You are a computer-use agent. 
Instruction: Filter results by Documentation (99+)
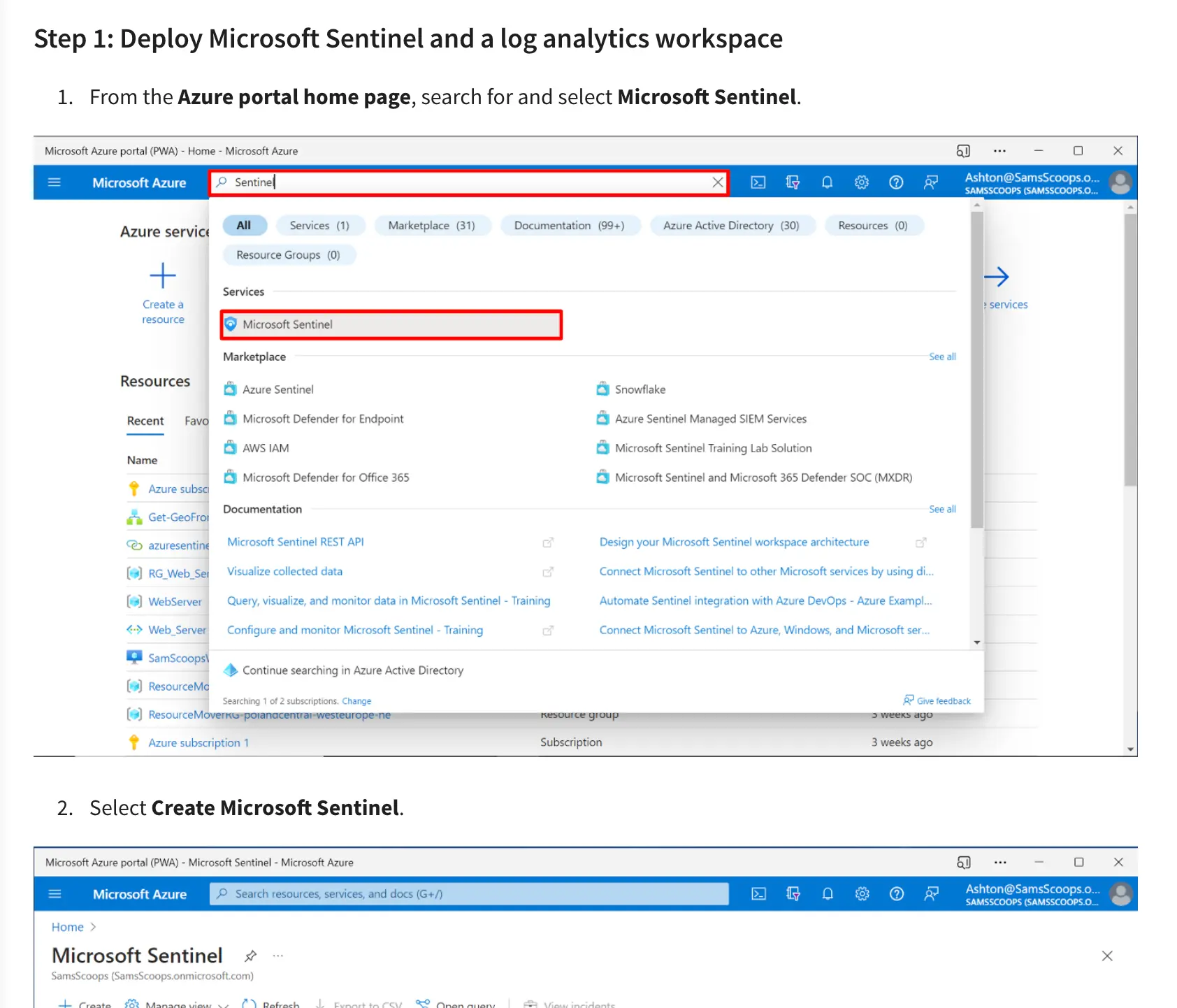[569, 225]
